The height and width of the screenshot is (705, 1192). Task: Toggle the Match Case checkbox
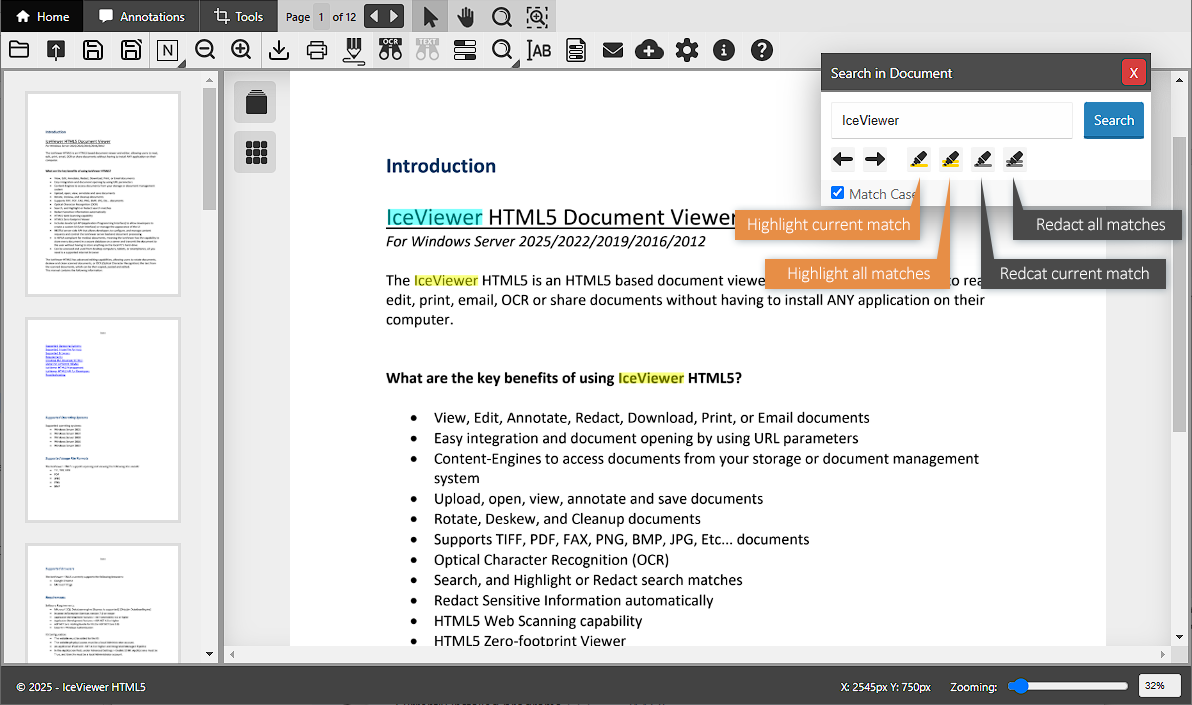click(x=838, y=193)
